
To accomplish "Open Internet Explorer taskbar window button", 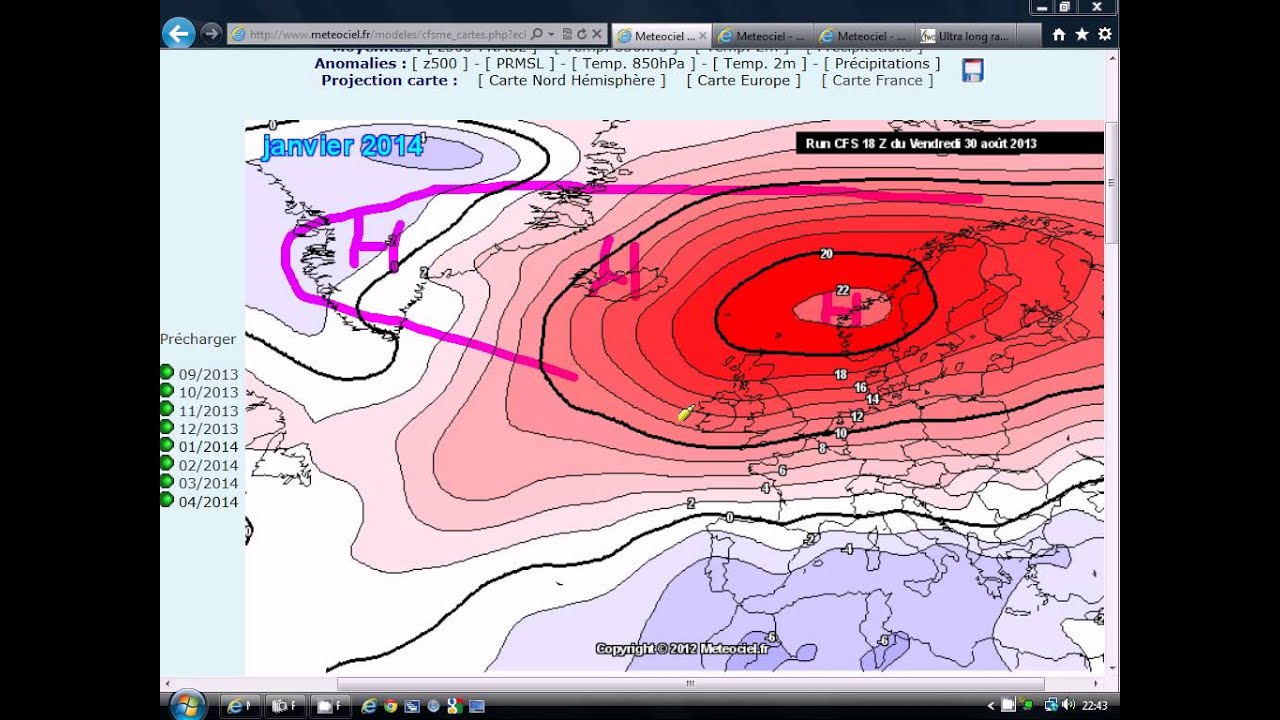I will 238,706.
